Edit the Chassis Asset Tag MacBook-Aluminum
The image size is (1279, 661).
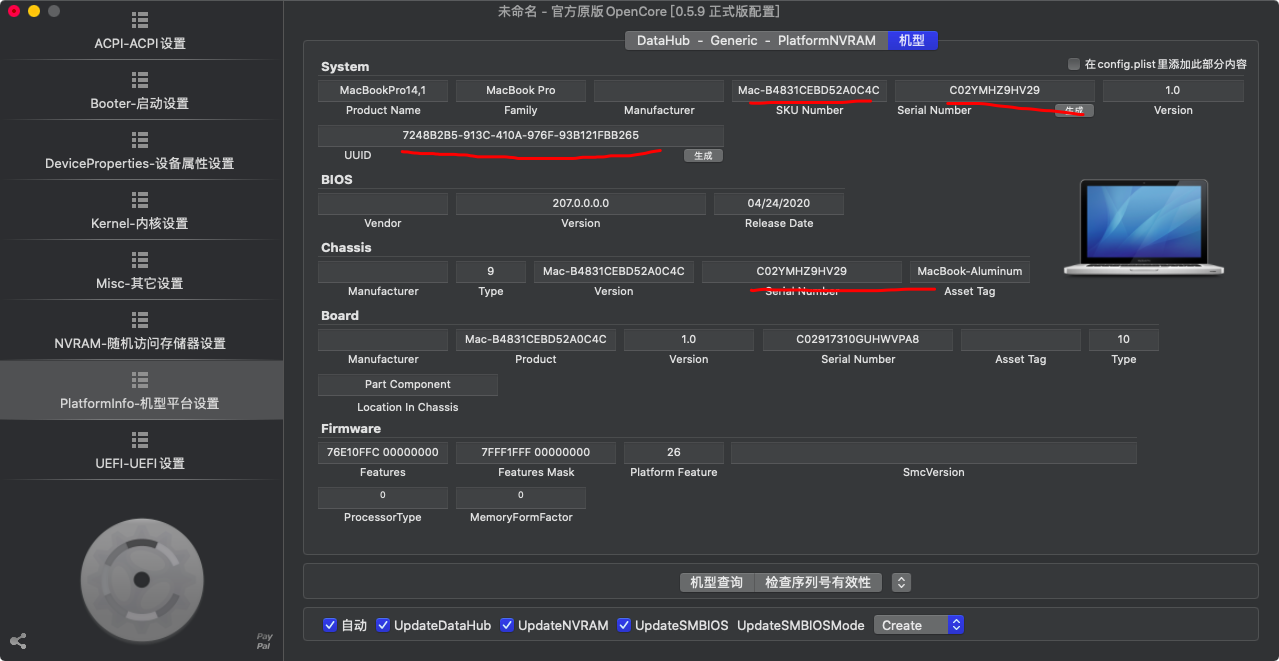point(970,271)
